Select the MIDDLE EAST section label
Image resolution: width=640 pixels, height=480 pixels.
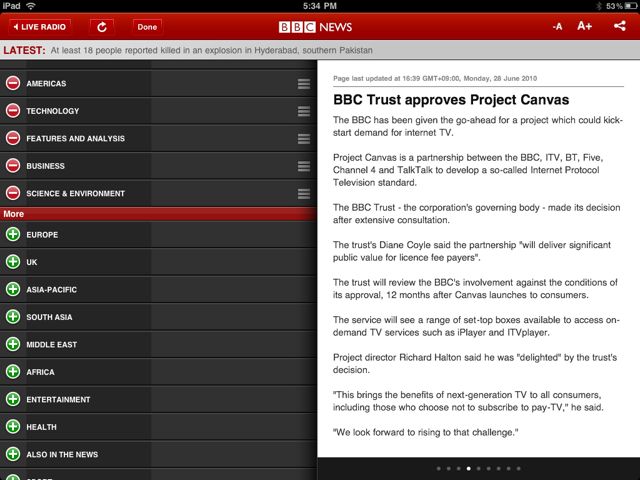coord(51,344)
